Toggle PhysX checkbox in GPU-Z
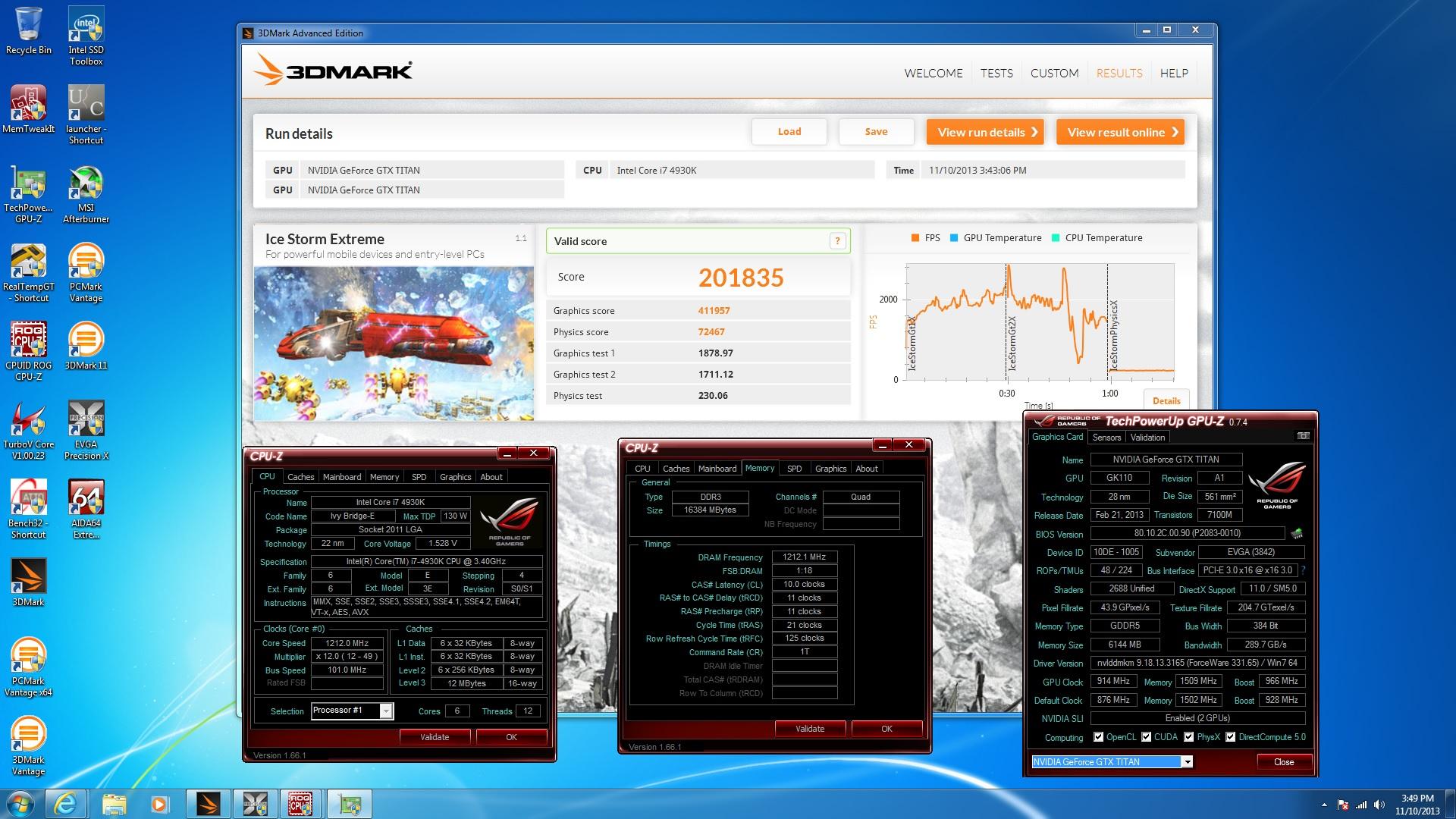 pos(1188,737)
